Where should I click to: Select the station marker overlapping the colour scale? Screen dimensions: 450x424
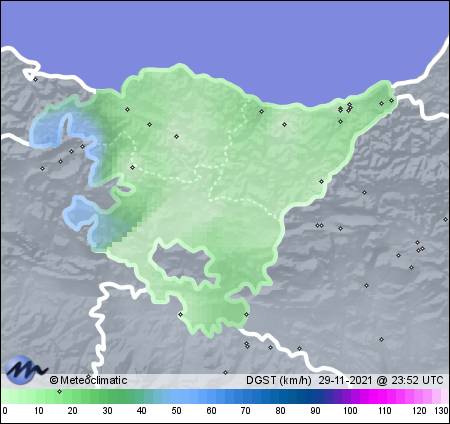59,391
